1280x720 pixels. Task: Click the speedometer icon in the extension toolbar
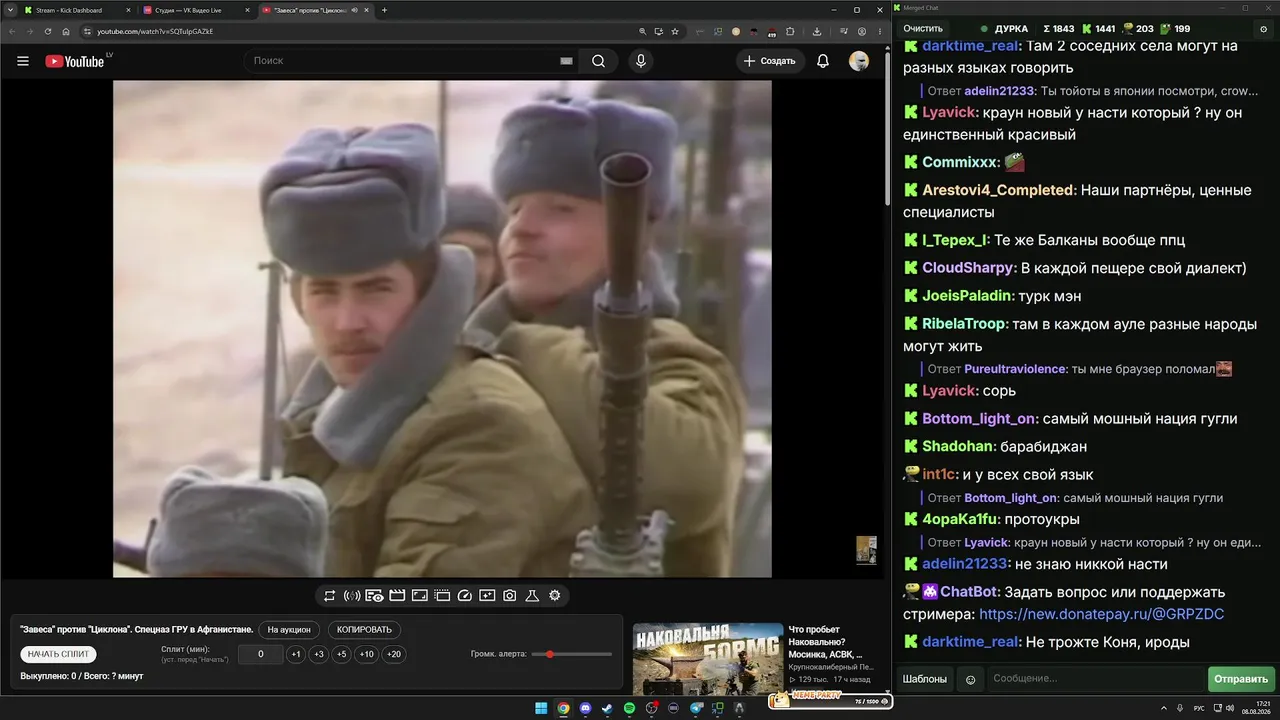point(464,596)
